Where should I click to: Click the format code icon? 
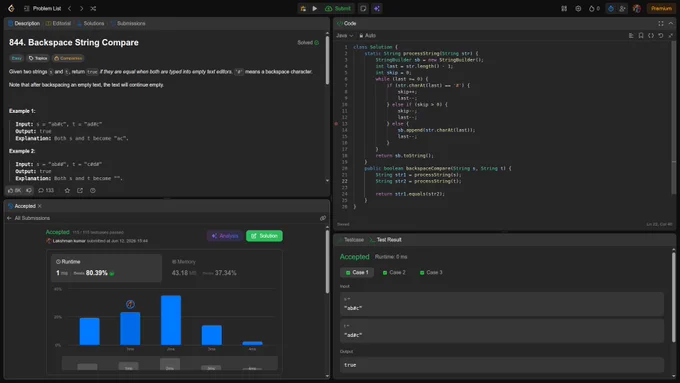(x=631, y=36)
